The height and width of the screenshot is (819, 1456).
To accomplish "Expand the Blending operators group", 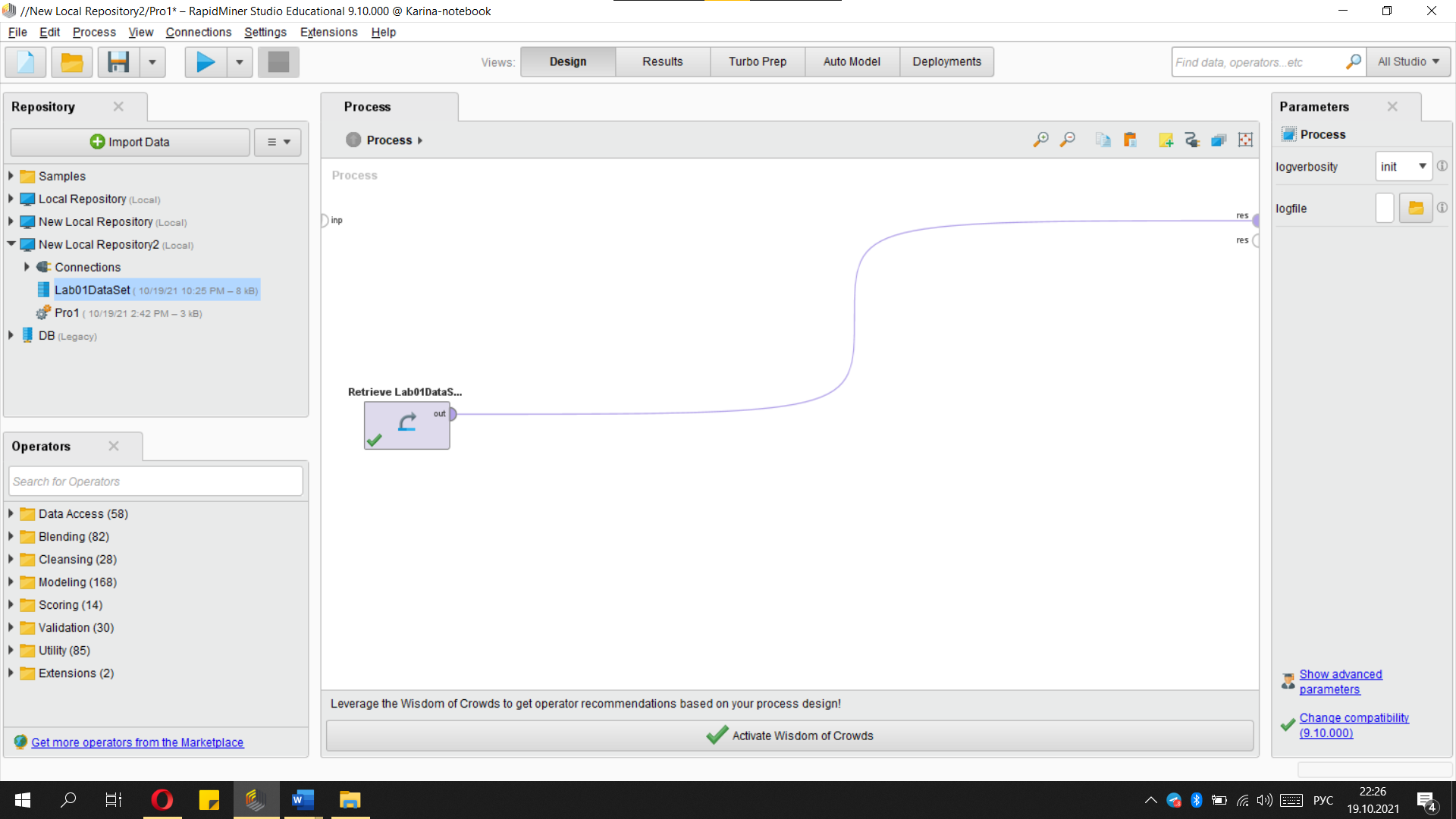I will pos(11,536).
